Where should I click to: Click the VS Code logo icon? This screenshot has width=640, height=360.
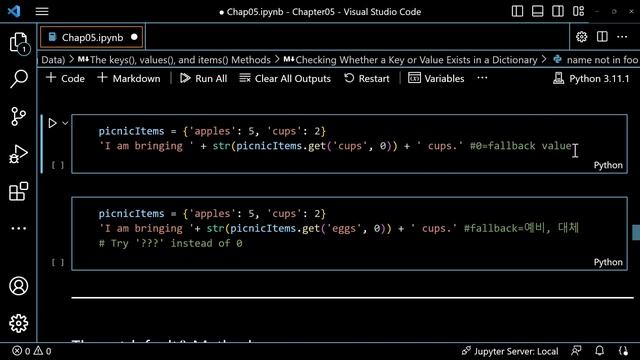click(x=14, y=11)
